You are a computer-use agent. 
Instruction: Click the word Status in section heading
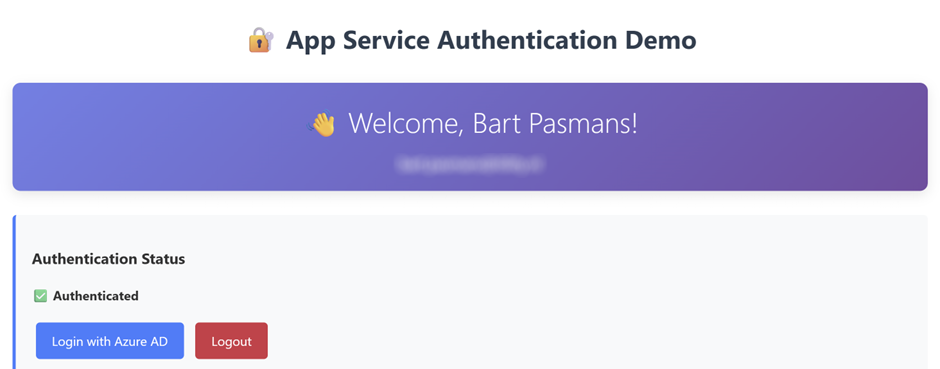(x=163, y=259)
